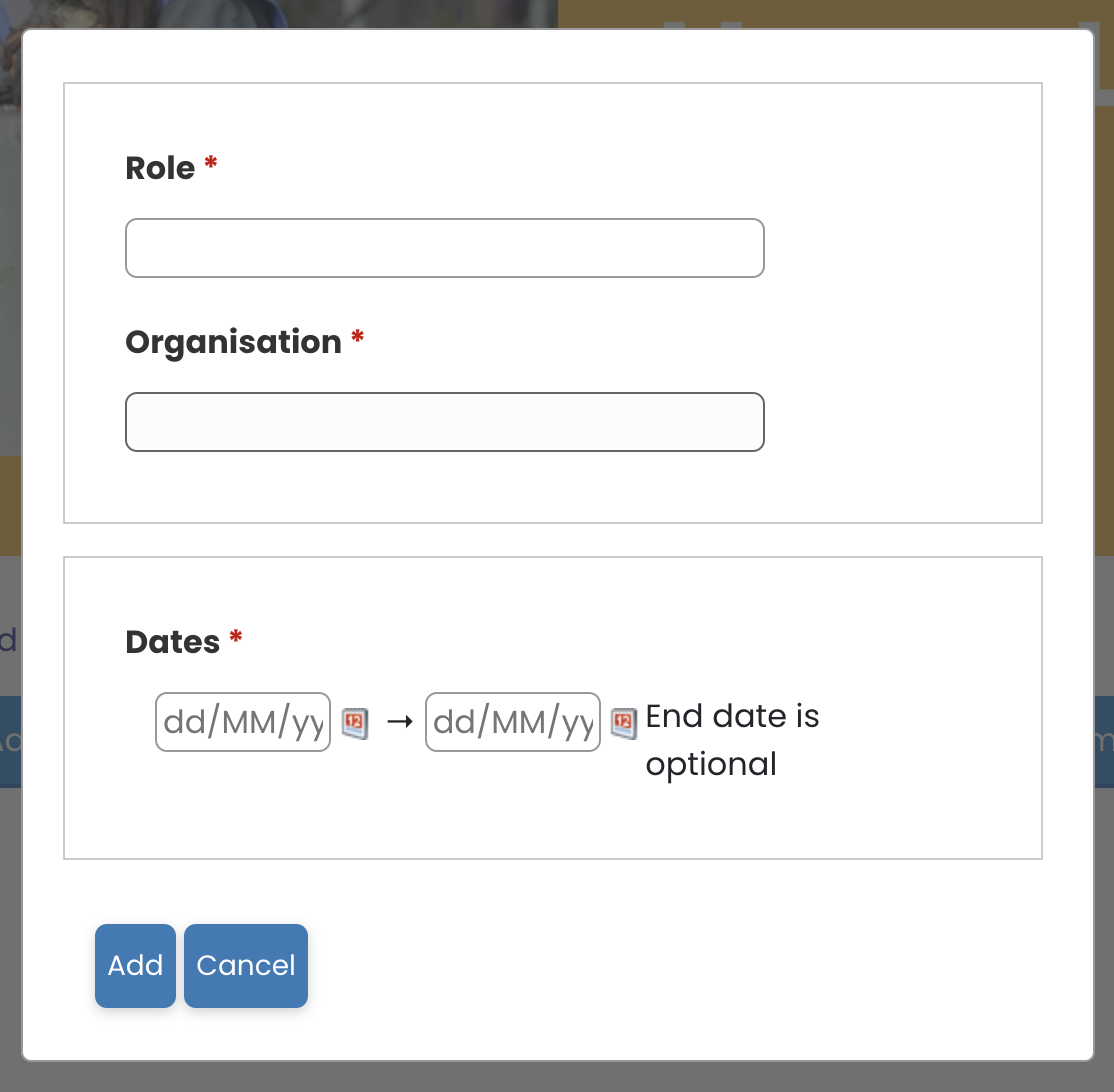Viewport: 1114px width, 1092px height.
Task: Click the 'End date is optional' hint
Action: tap(732, 740)
